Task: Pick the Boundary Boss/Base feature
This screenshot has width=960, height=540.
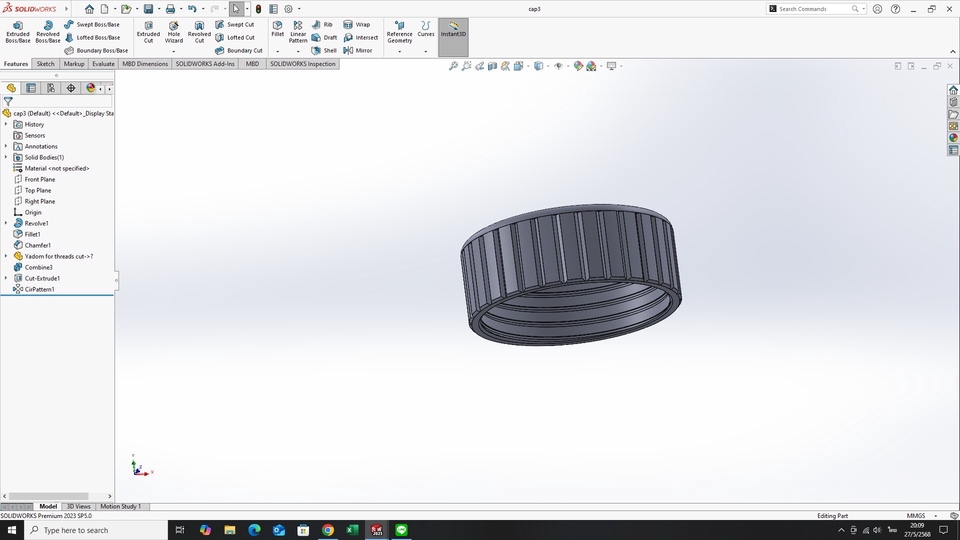Action: pyautogui.click(x=96, y=50)
